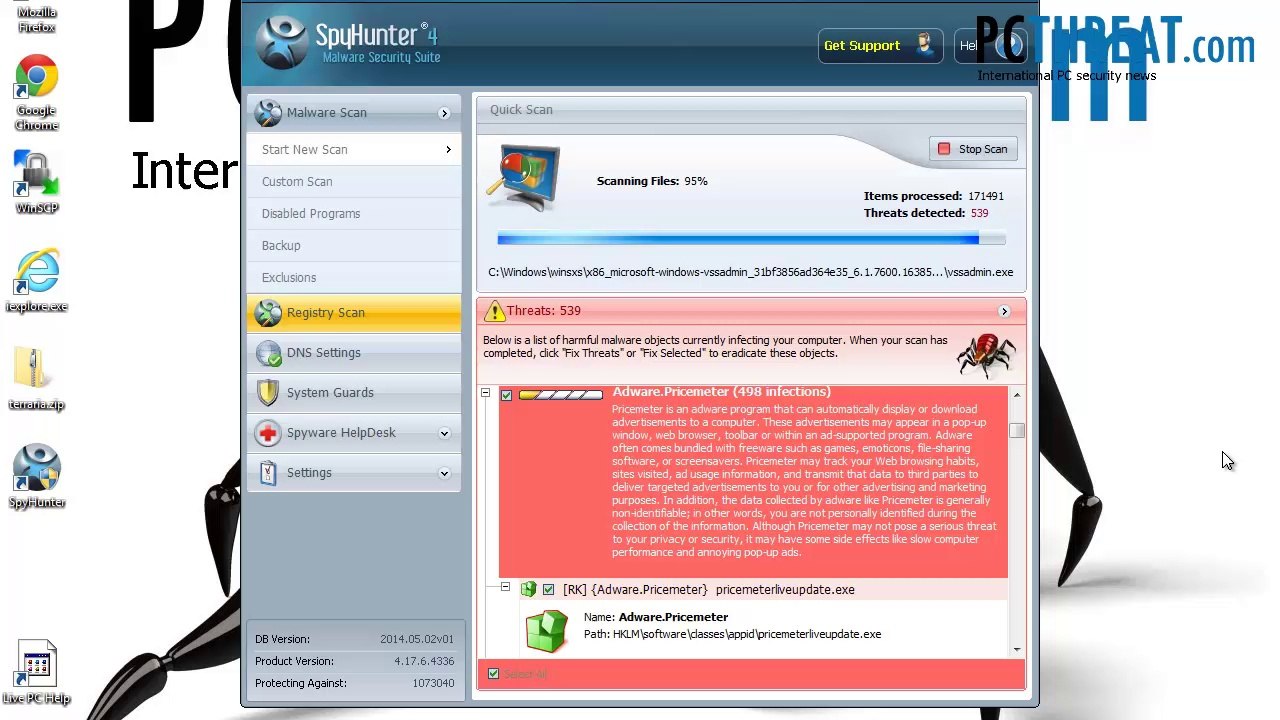Screen dimensions: 1280x720
Task: Click Protecting Against 1073040 value
Action: pyautogui.click(x=433, y=683)
